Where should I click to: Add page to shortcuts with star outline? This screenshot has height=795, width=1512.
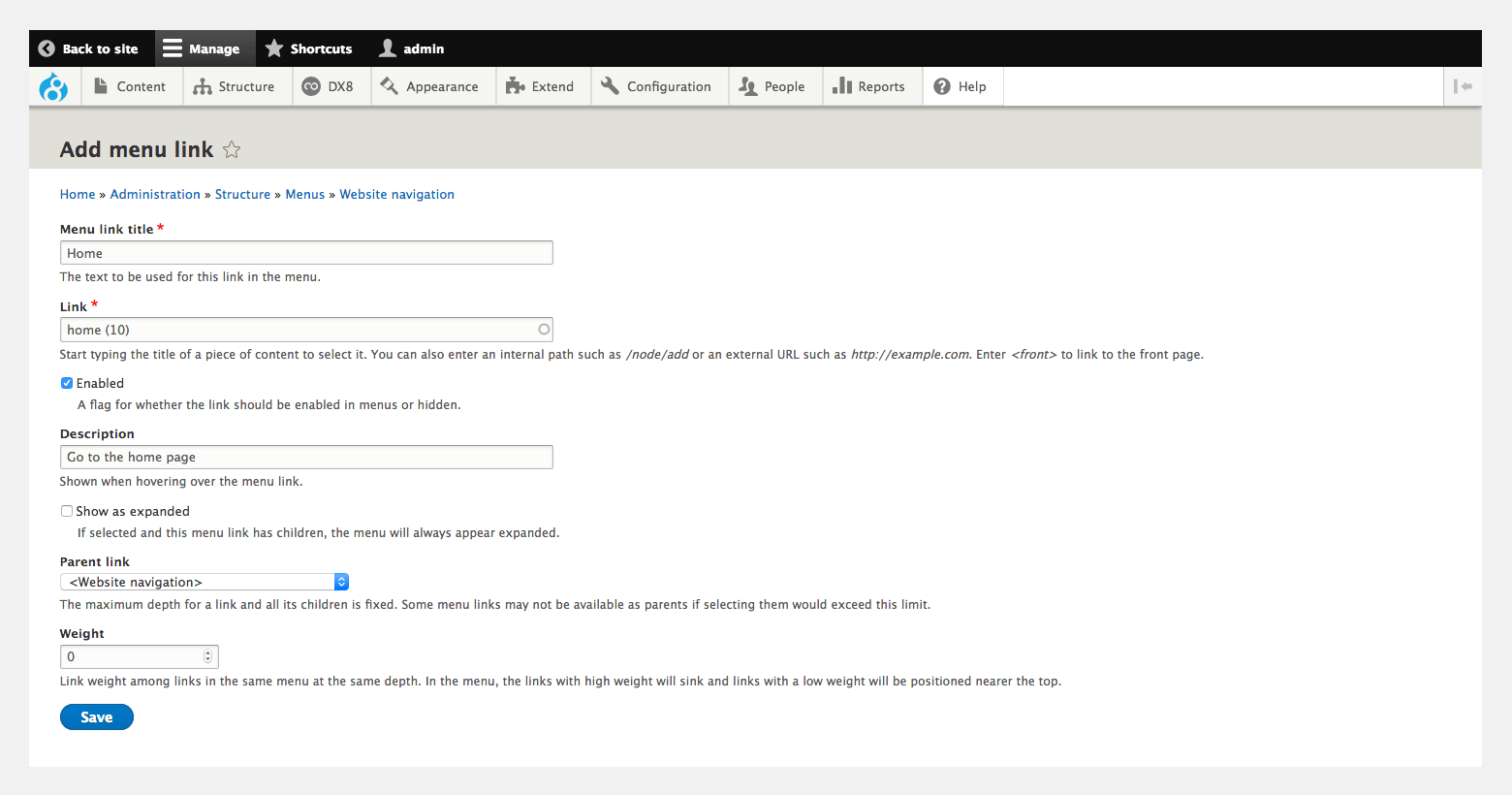click(232, 149)
